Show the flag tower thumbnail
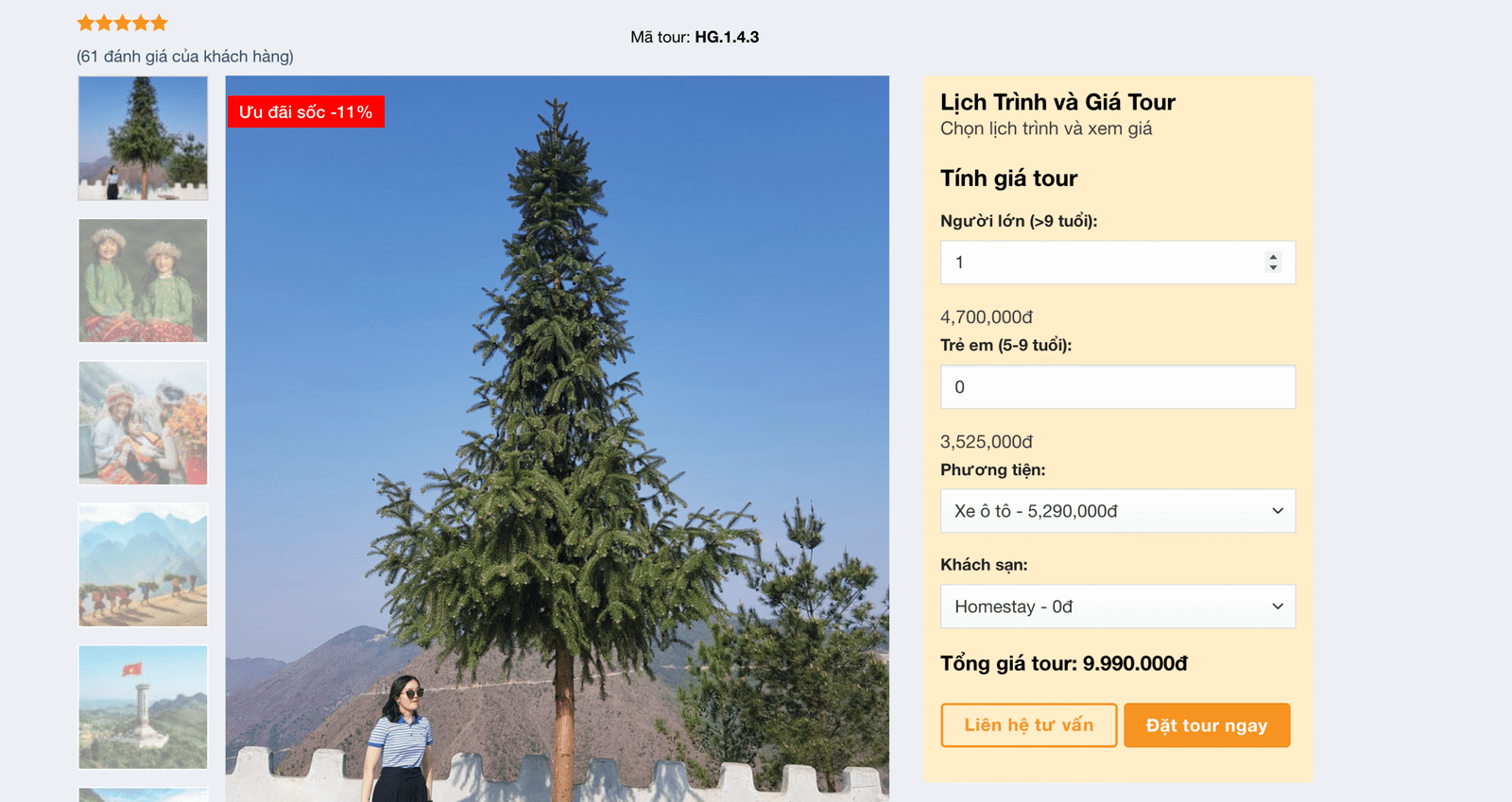Screen dimensions: 1512x802 143,707
